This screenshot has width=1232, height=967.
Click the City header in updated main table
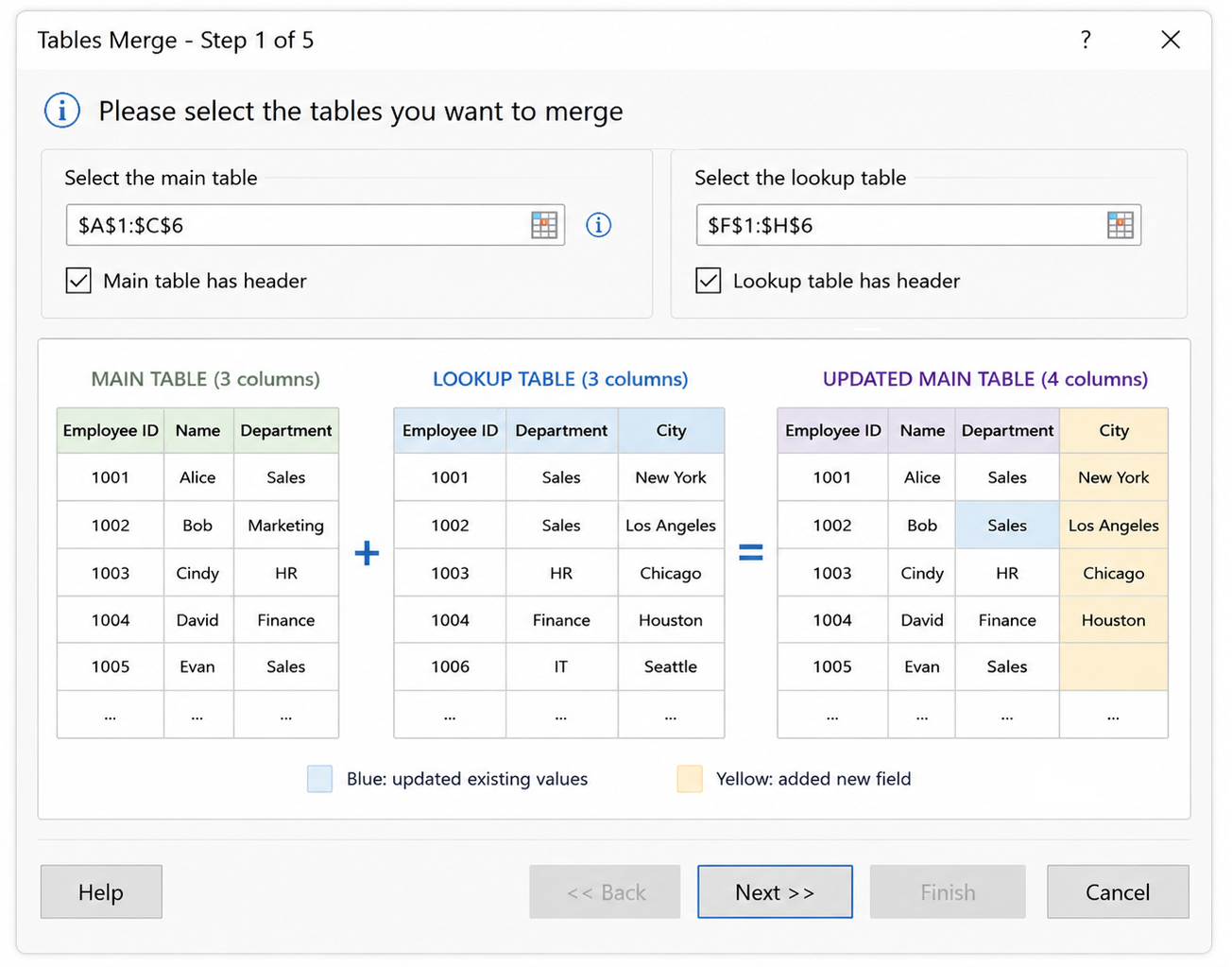tap(1114, 430)
